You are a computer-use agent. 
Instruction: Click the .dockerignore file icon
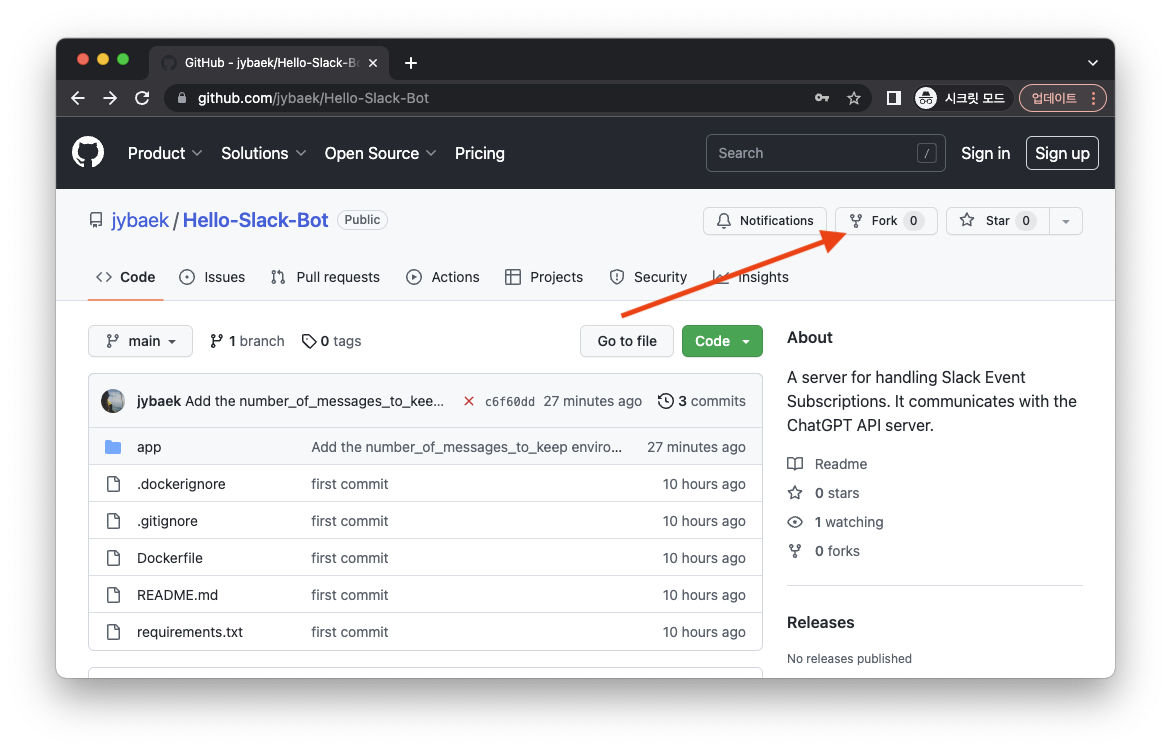click(x=113, y=484)
